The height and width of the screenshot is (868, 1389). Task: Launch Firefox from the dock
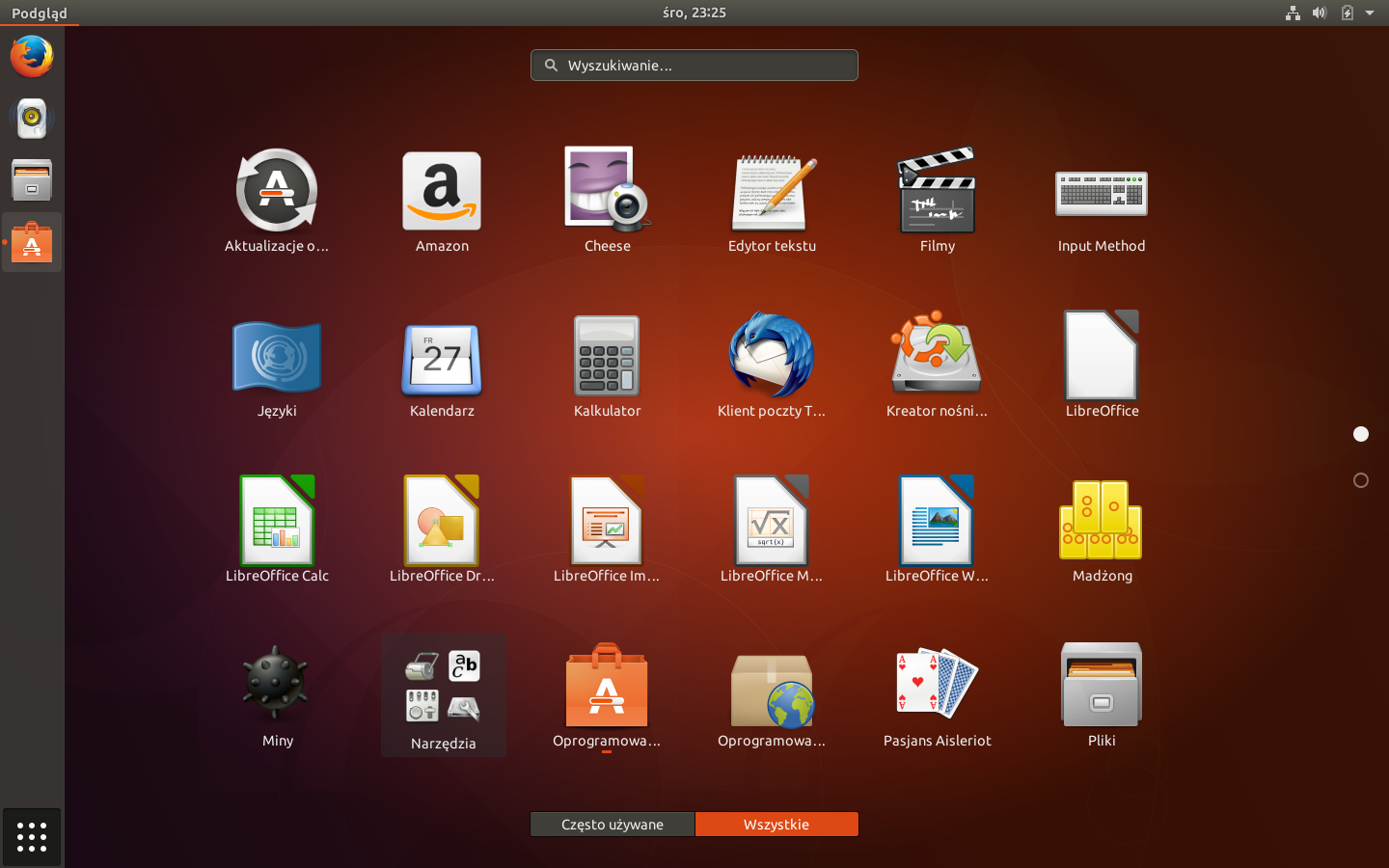pos(32,56)
